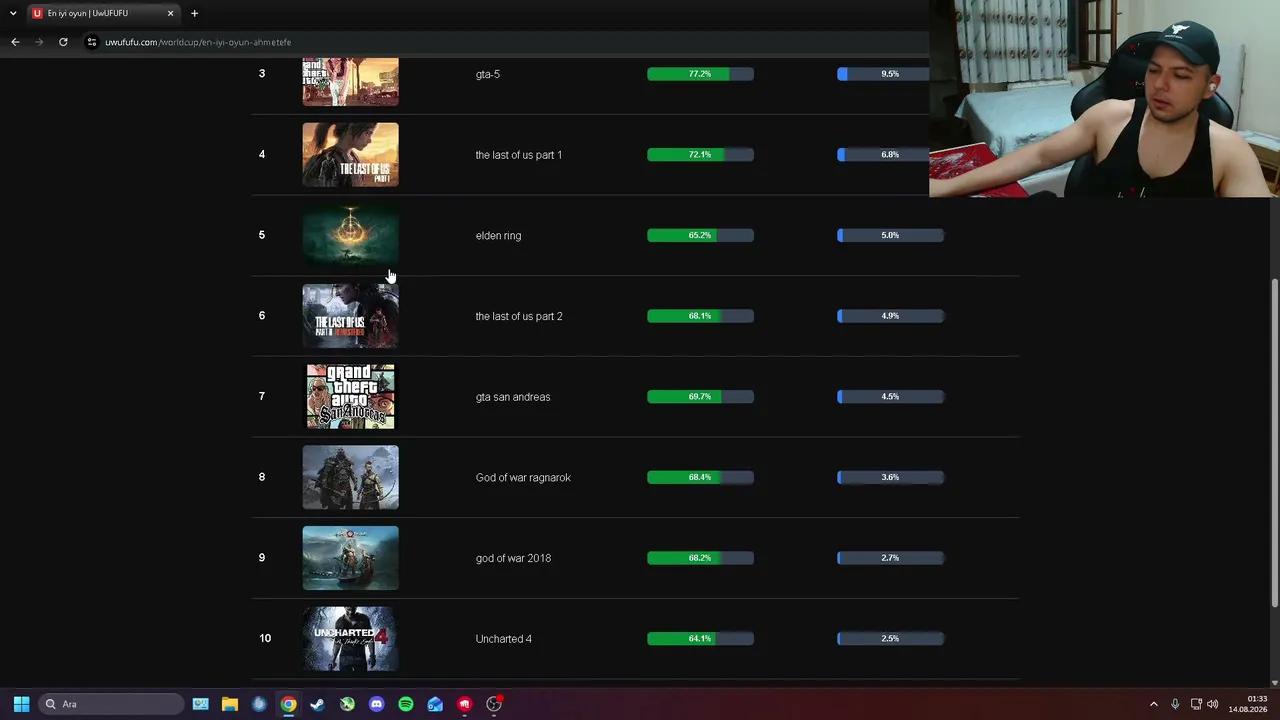This screenshot has width=1280, height=720.
Task: Click the Uncharted 4 thumbnail
Action: click(x=350, y=639)
